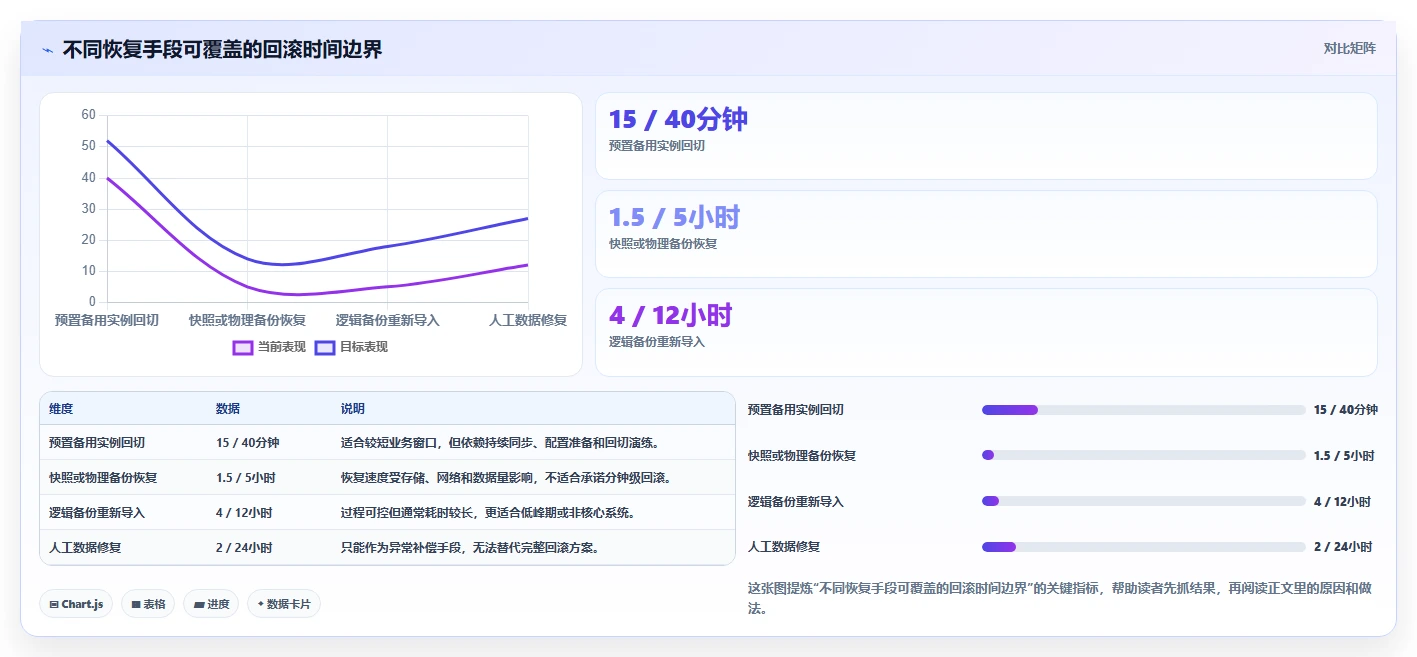Click description starting 过程可控但通常耗时较长

[488, 512]
